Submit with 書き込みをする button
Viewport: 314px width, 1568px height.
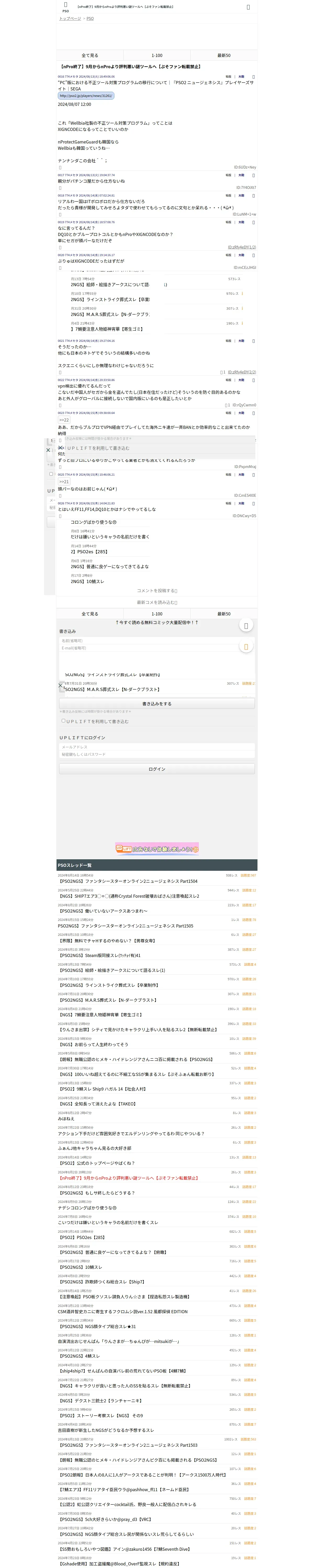[157, 704]
